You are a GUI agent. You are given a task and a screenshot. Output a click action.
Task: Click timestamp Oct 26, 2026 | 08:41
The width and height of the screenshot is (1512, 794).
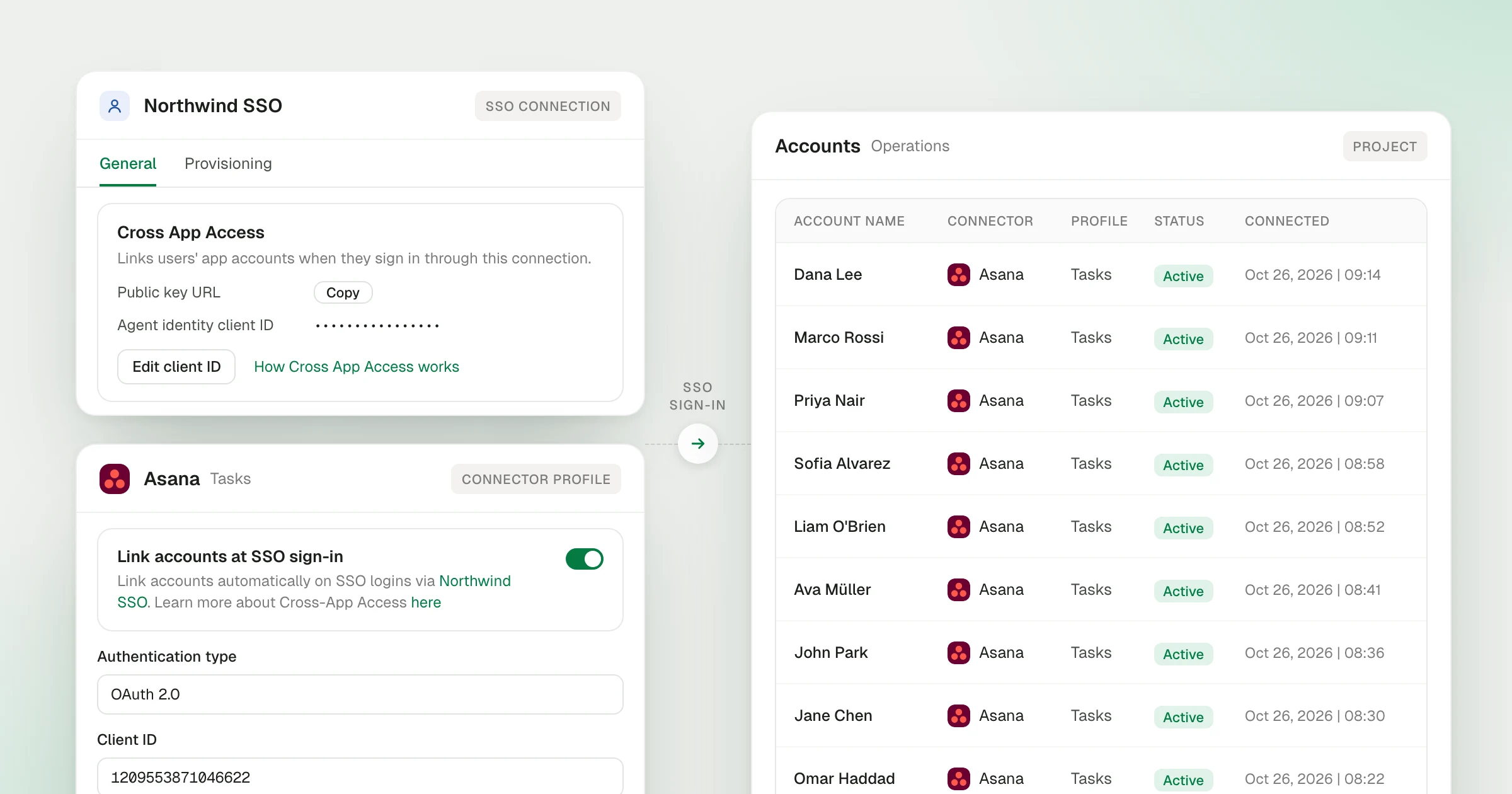click(1313, 590)
